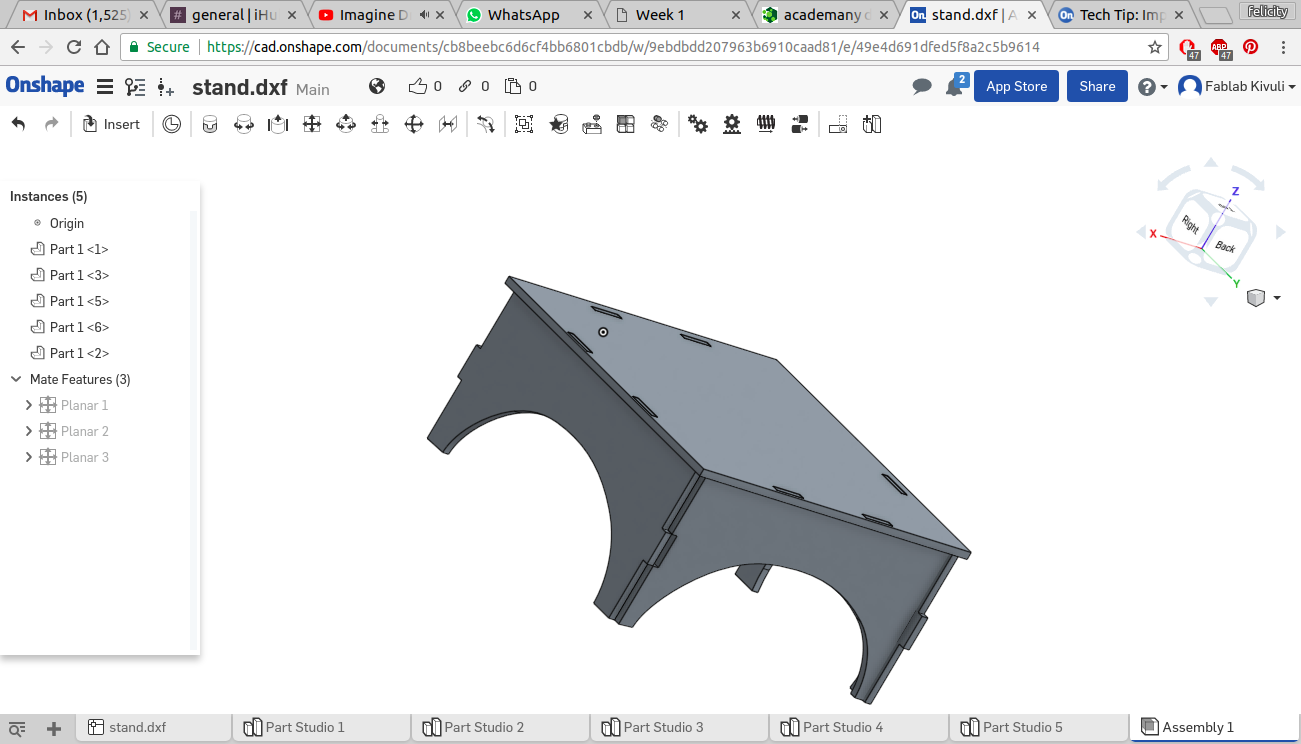Click the thumbs-up like icon

(x=418, y=87)
